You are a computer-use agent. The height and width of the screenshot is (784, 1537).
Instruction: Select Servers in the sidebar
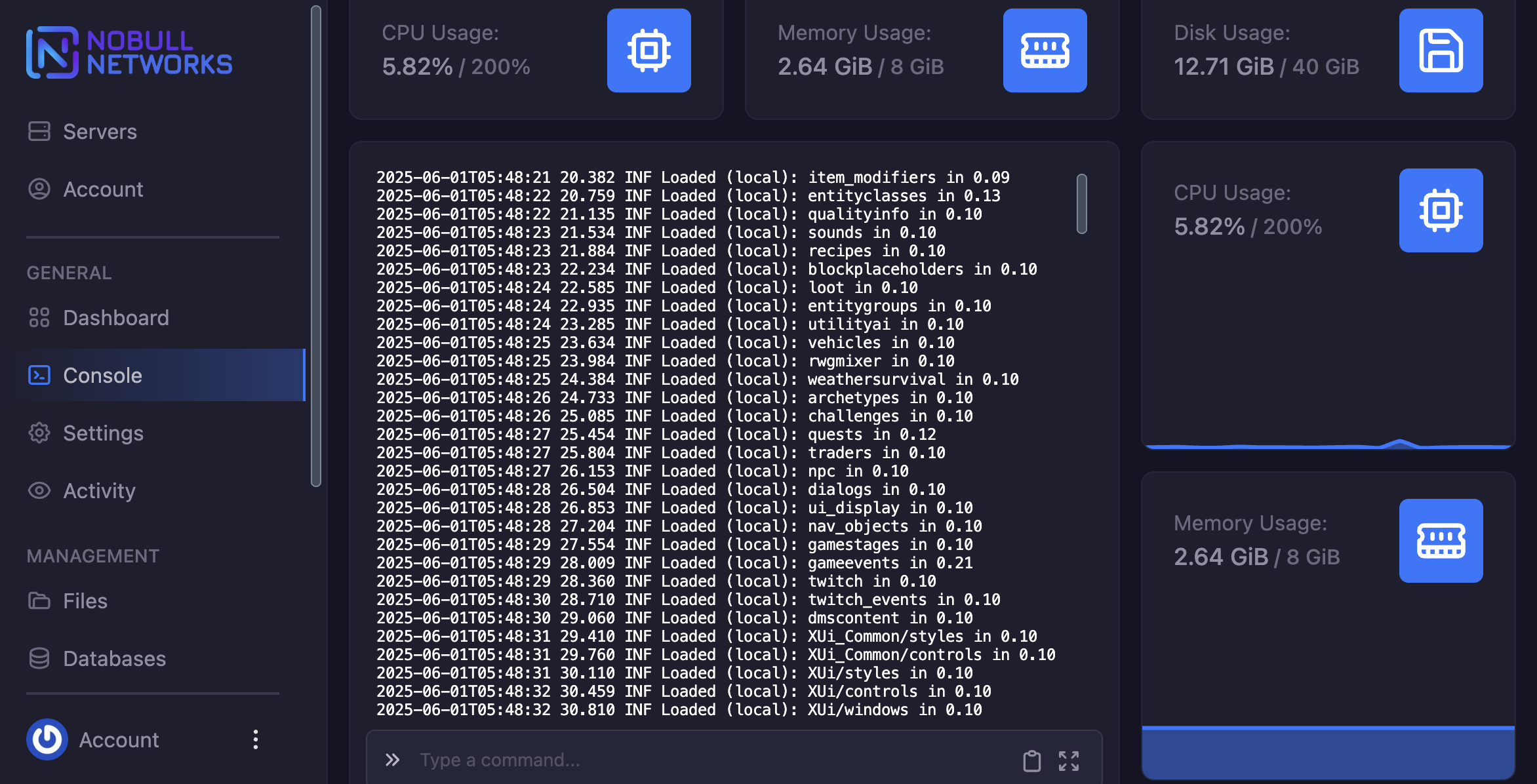[x=100, y=131]
